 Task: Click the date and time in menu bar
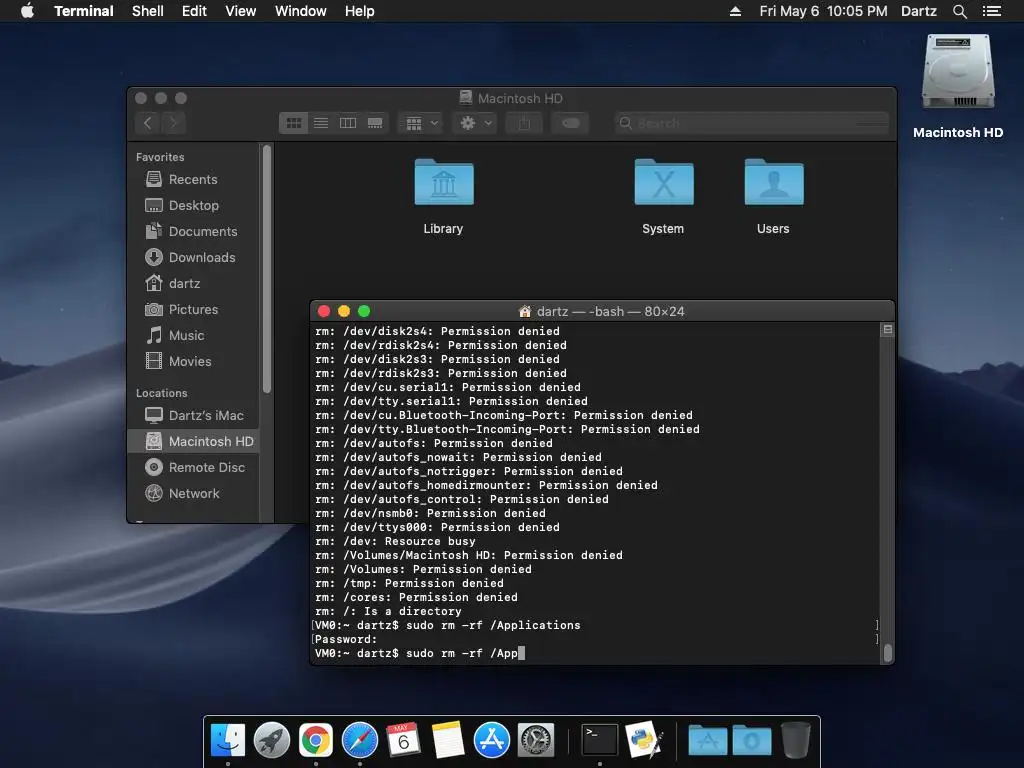pyautogui.click(x=824, y=11)
